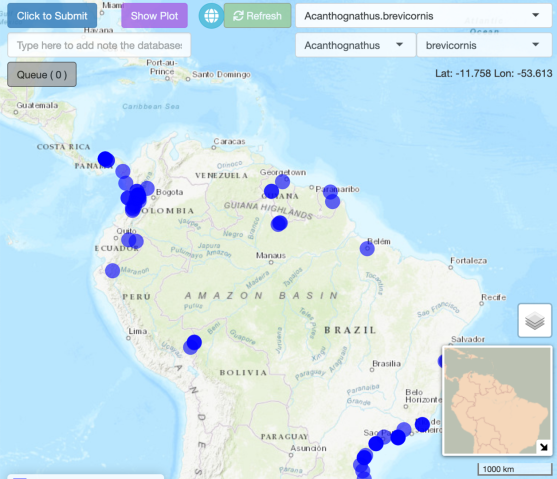Click the Asunción city label

(x=308, y=448)
